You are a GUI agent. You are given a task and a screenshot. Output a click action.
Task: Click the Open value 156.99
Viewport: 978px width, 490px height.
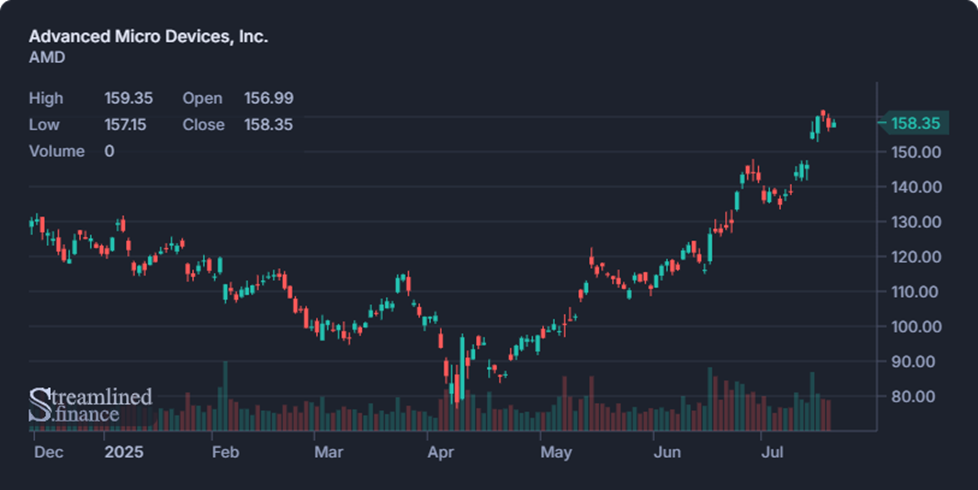(268, 98)
